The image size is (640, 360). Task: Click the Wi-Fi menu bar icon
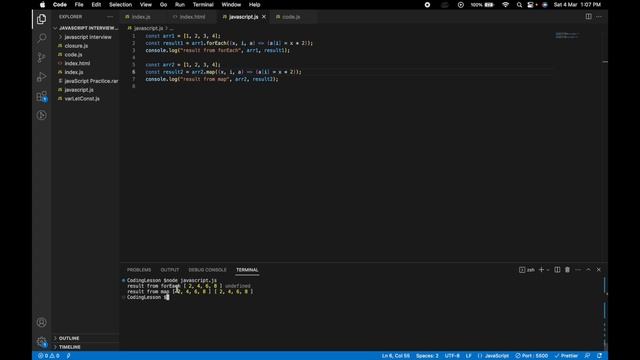[x=505, y=5]
